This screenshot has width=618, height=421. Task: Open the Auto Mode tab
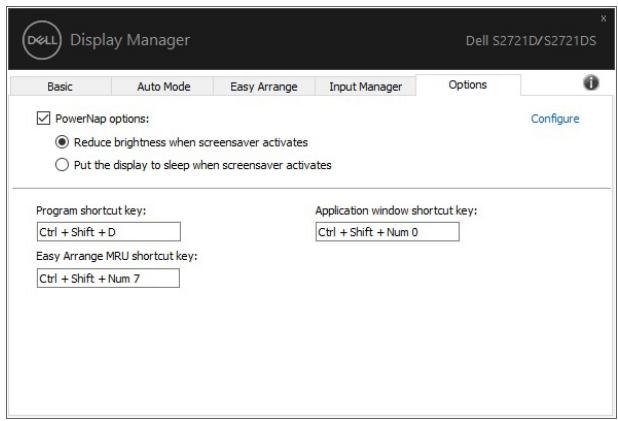pos(164,87)
